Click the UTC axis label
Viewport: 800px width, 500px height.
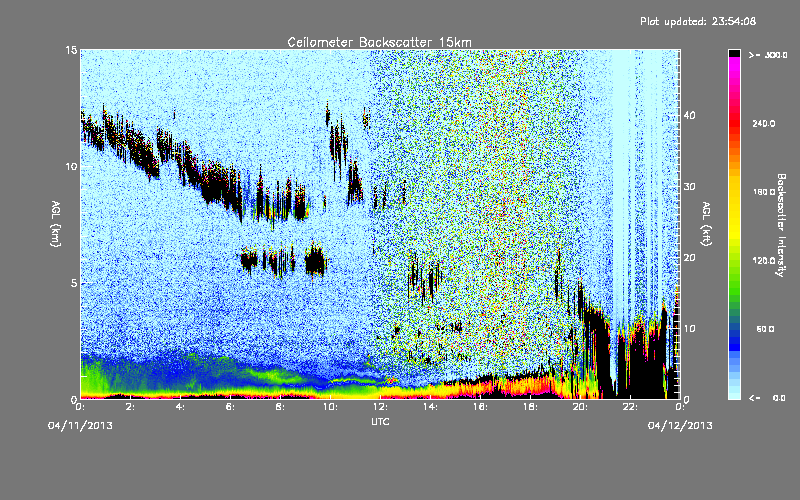click(380, 422)
